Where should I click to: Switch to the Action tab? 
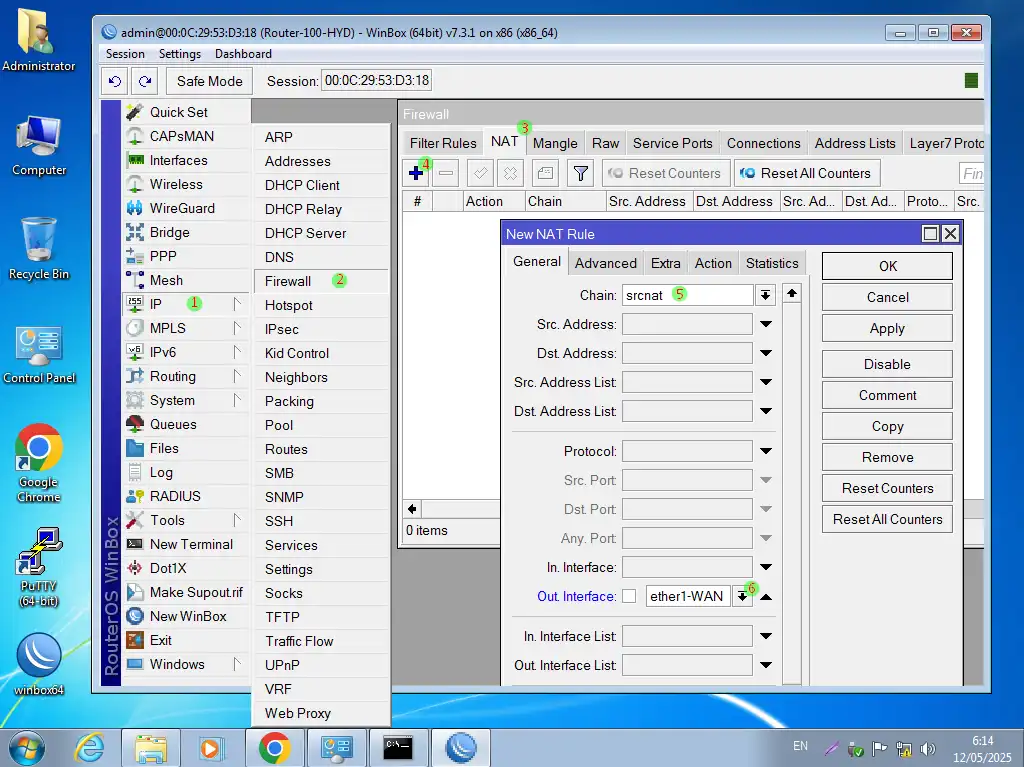[713, 263]
